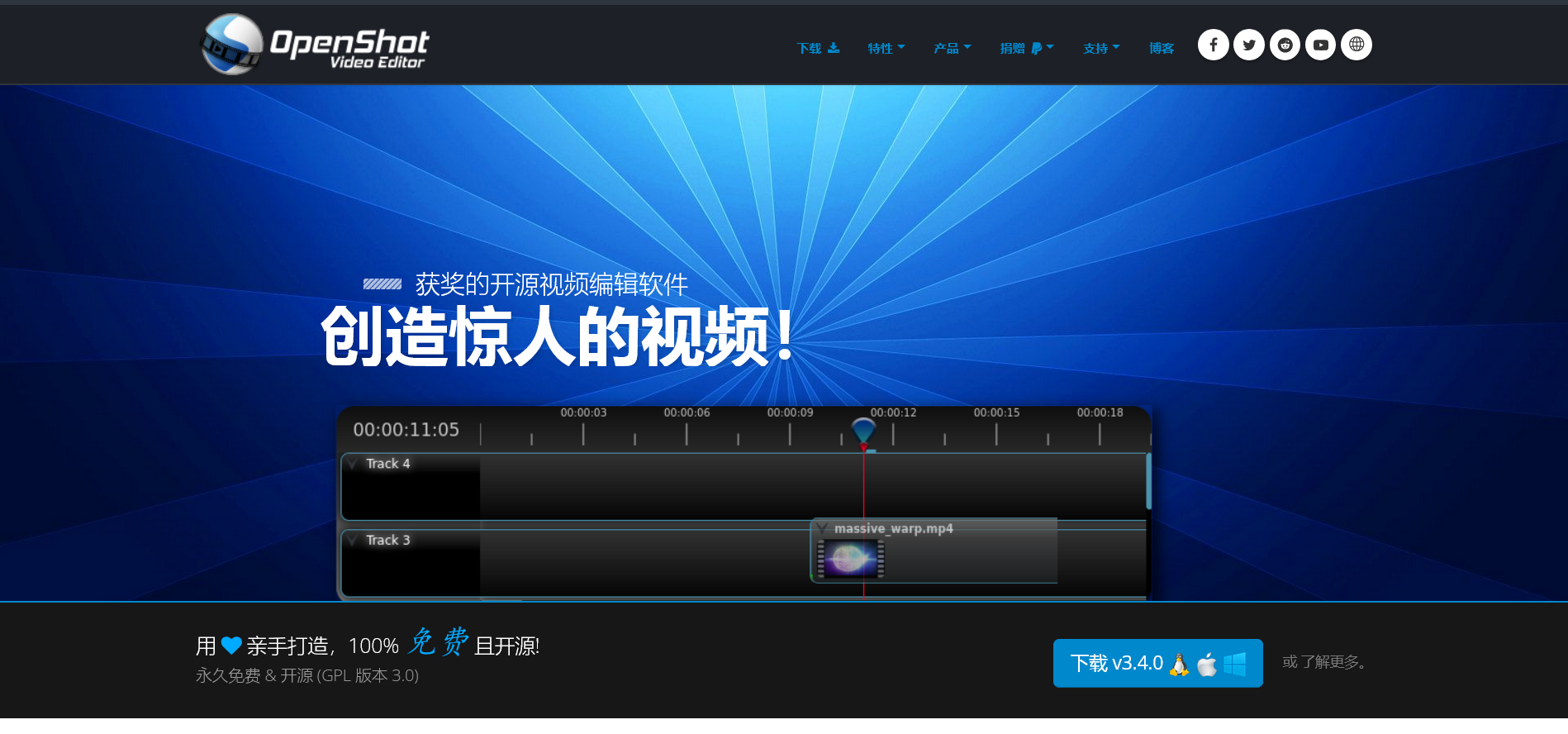The image size is (1568, 734).
Task: Click the 永久免费 & 开源 license text
Action: pyautogui.click(x=307, y=675)
